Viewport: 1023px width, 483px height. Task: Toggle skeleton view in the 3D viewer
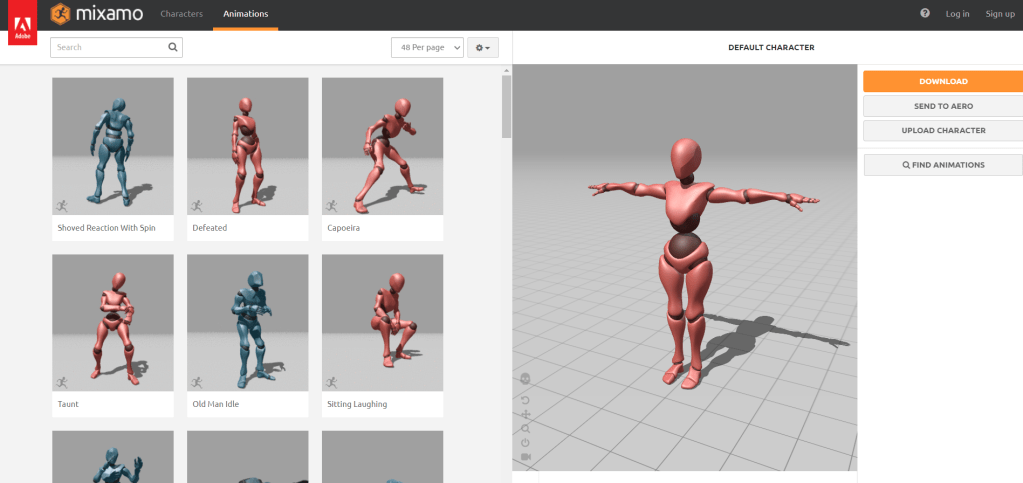point(526,379)
